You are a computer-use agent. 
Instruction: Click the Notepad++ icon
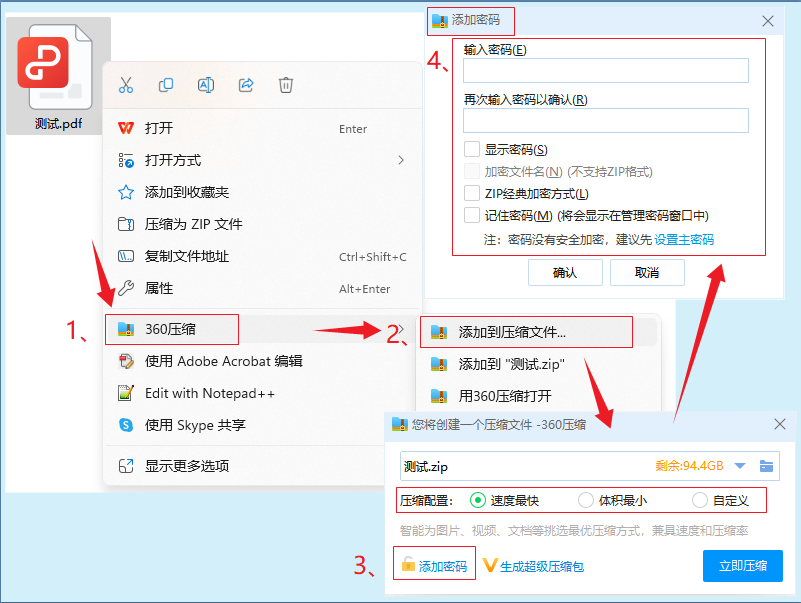(x=126, y=393)
